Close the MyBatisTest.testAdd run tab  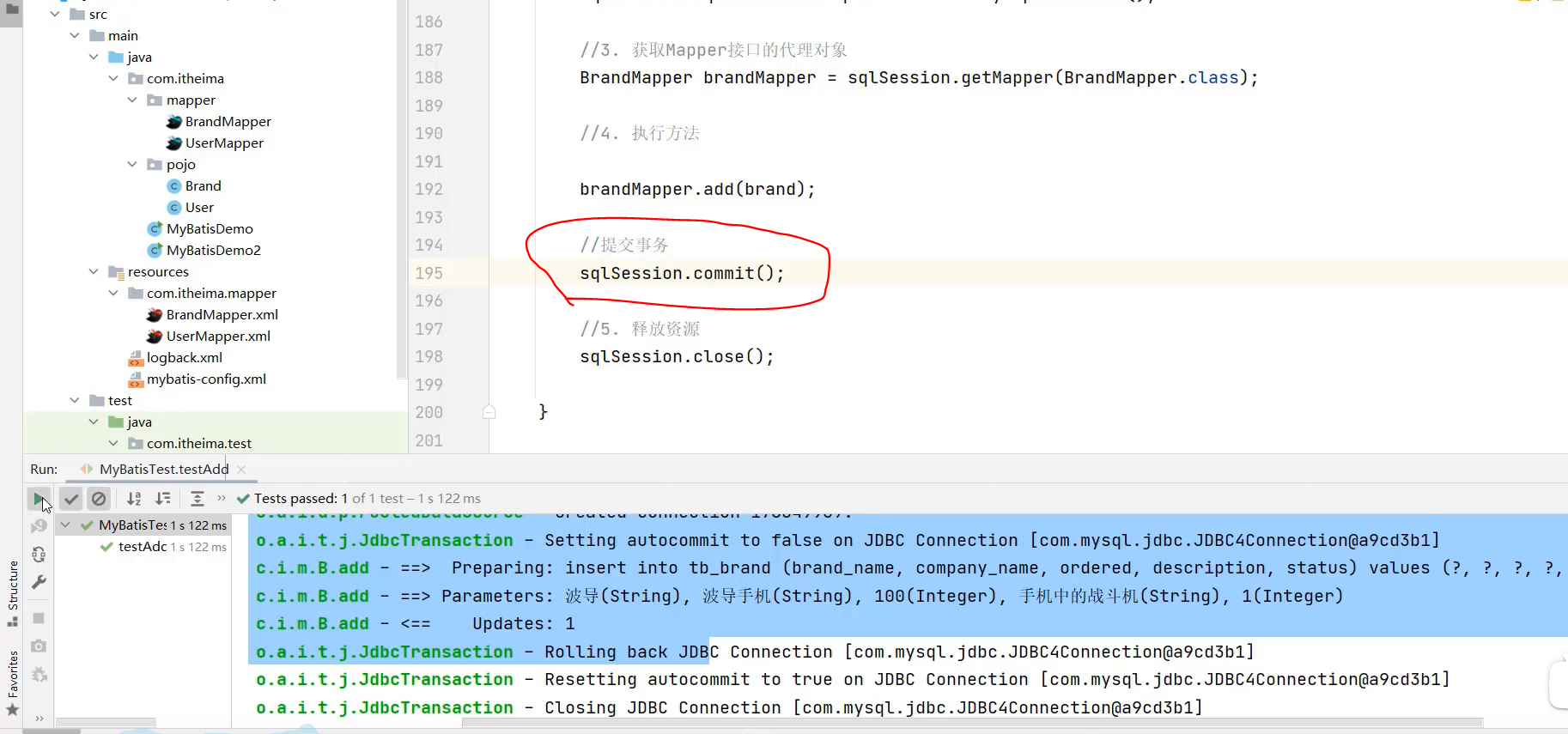(x=241, y=470)
